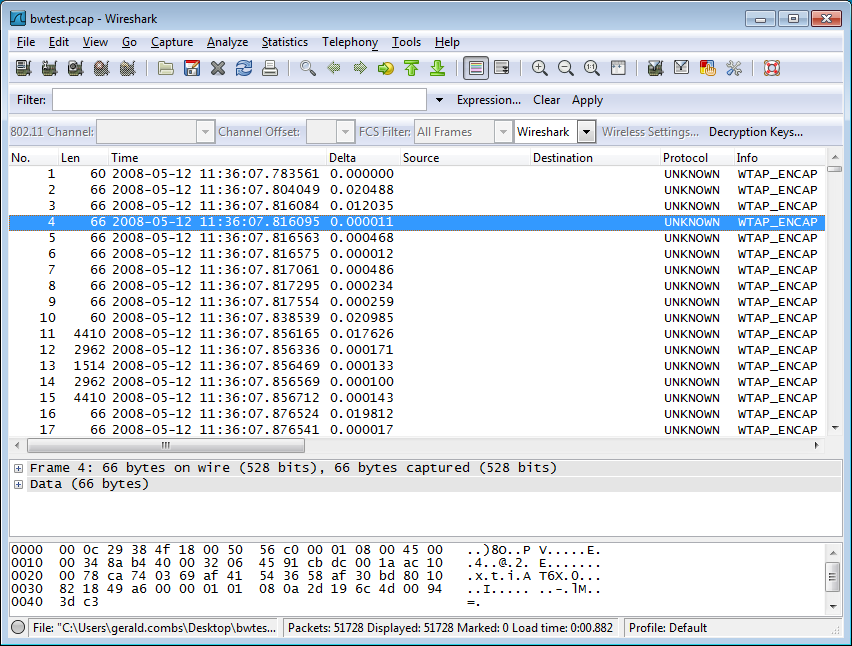
Task: Sort by the Protocol column header
Action: (x=697, y=158)
